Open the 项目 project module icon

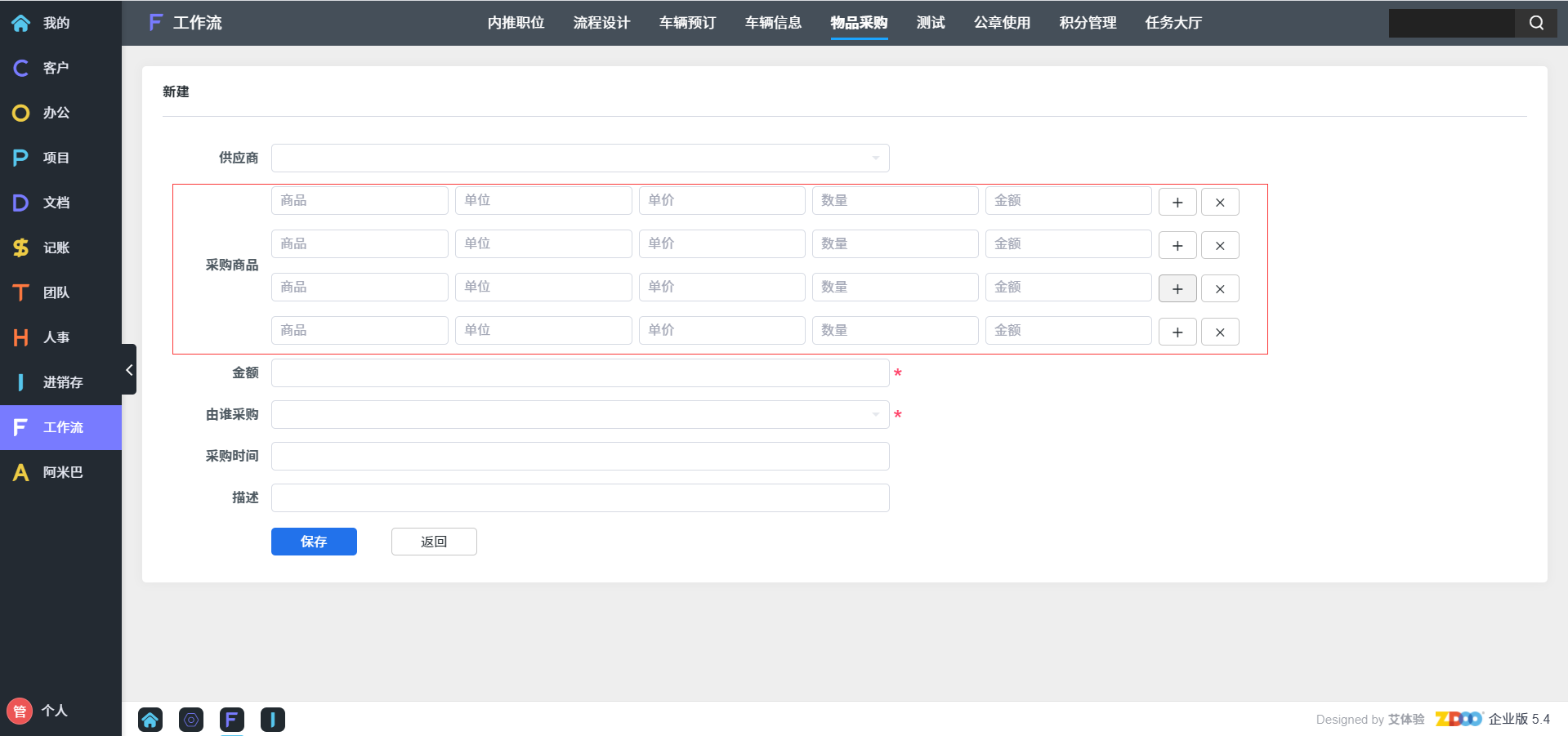pyautogui.click(x=21, y=158)
